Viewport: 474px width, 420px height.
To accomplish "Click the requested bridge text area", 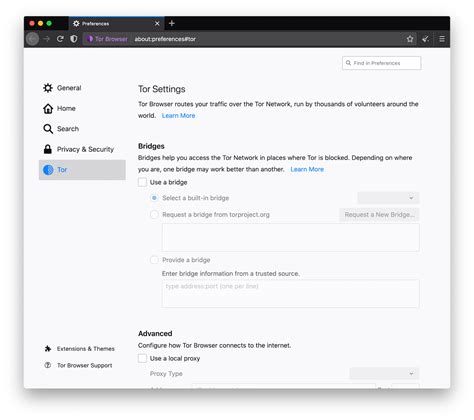I will tap(290, 237).
